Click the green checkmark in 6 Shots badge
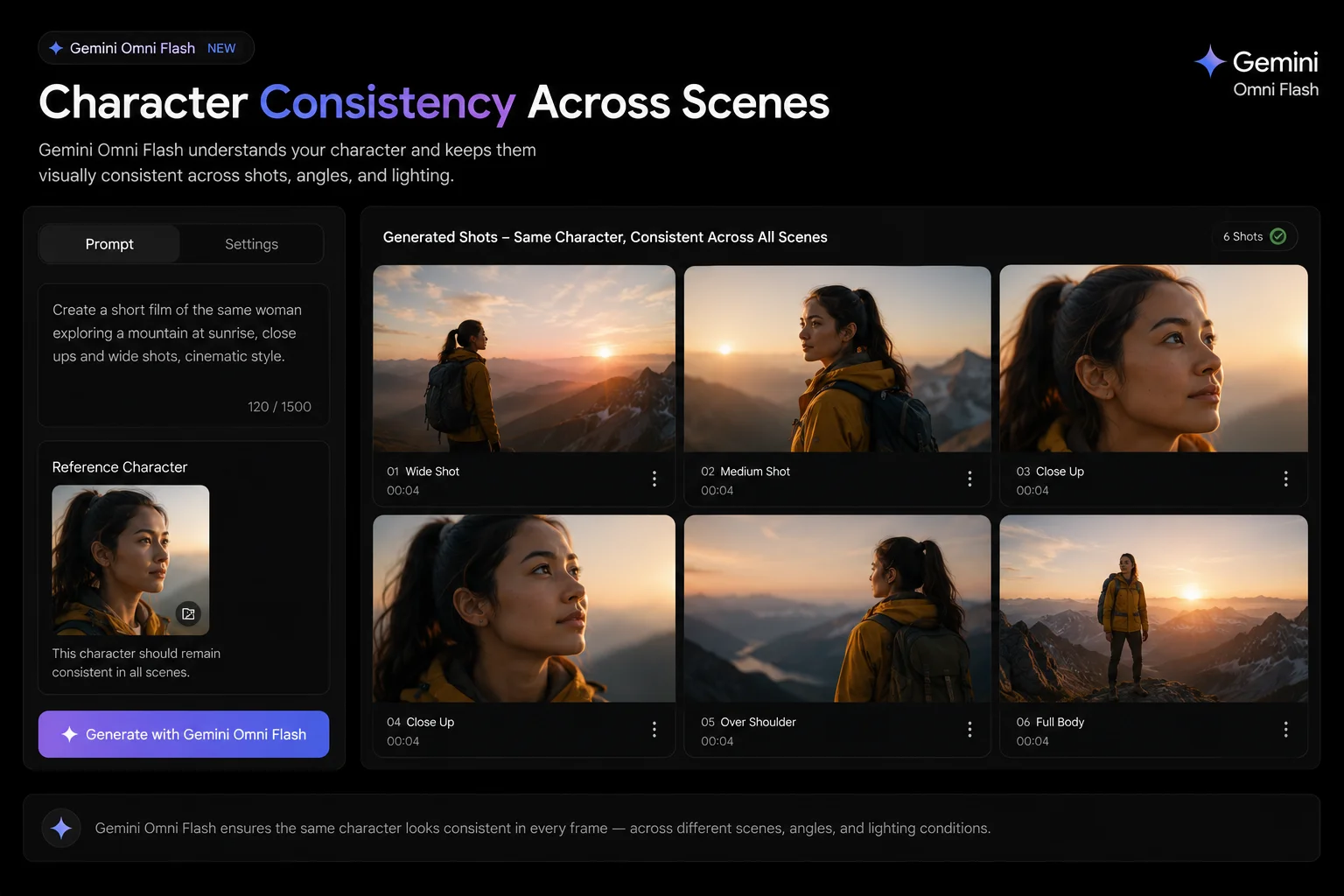1344x896 pixels. tap(1277, 236)
